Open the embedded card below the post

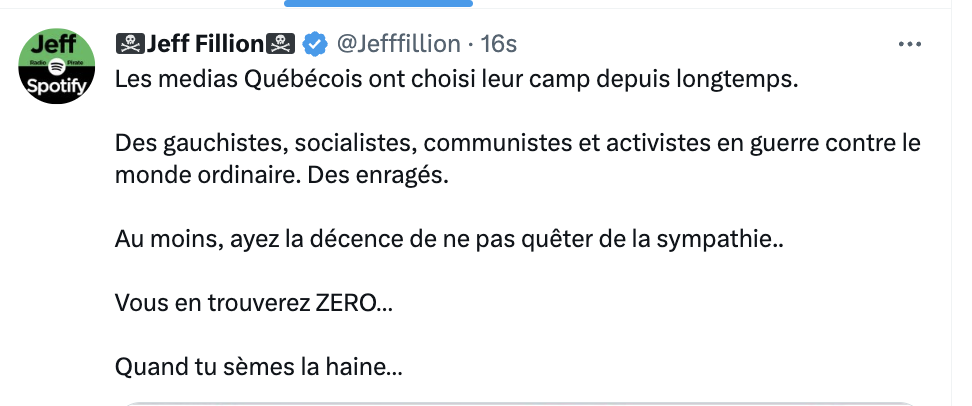coord(521,404)
